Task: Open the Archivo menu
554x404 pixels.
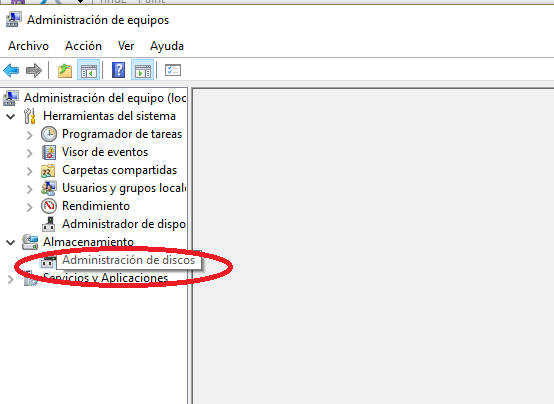Action: (x=28, y=46)
